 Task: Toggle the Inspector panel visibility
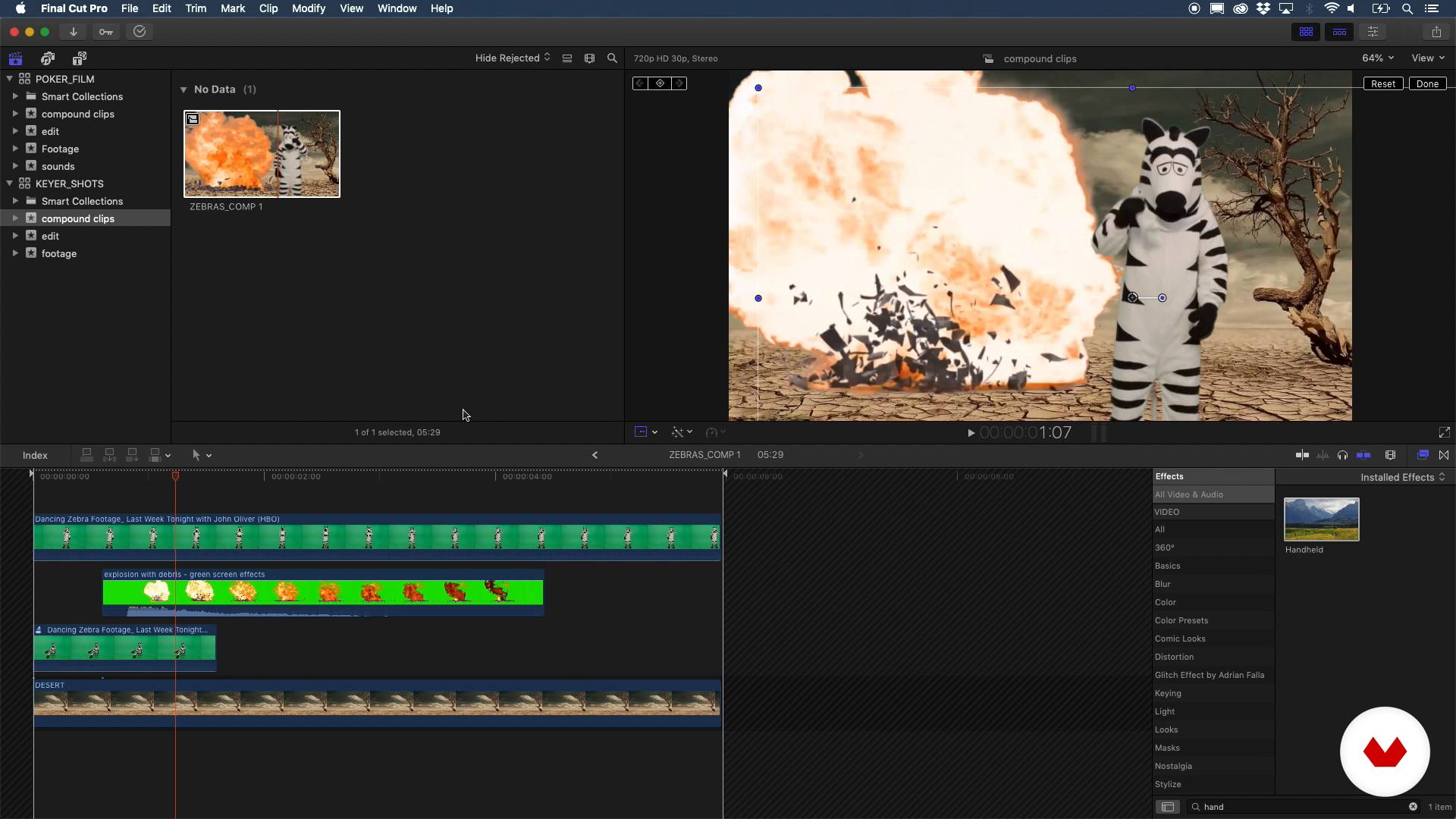point(1373,32)
